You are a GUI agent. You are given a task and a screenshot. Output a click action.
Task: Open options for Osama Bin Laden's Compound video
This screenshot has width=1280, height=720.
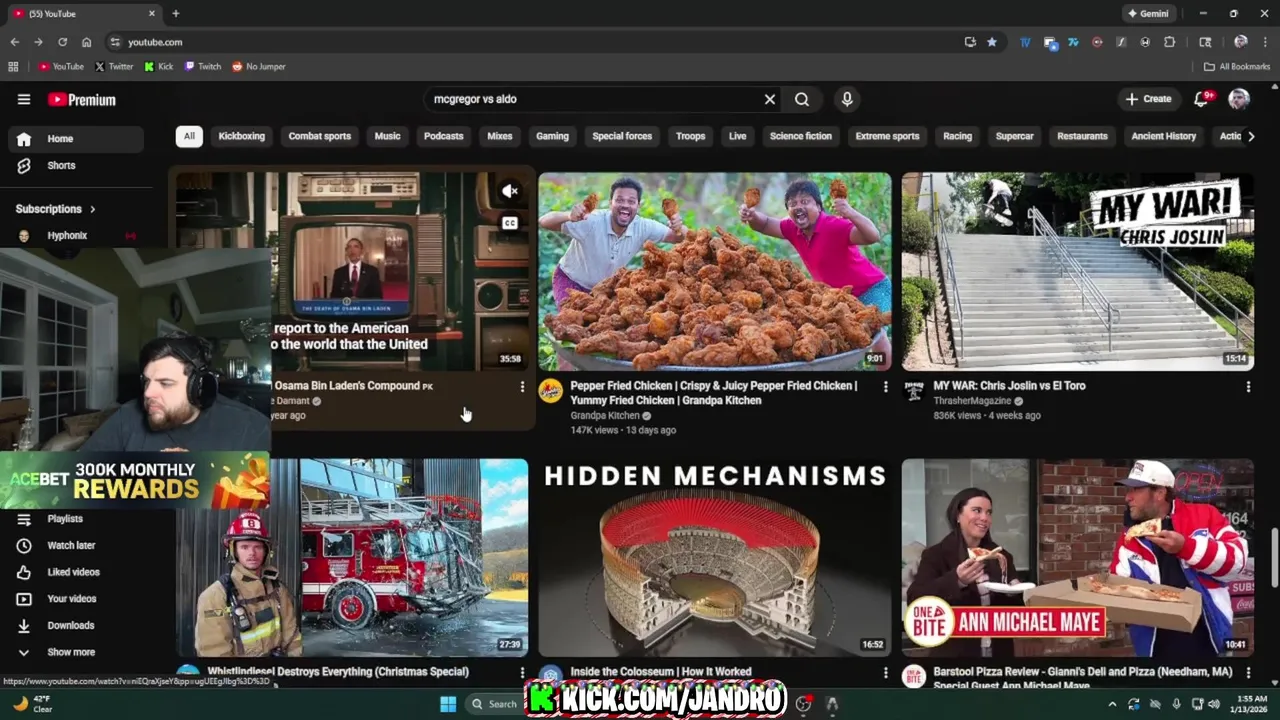click(x=521, y=386)
